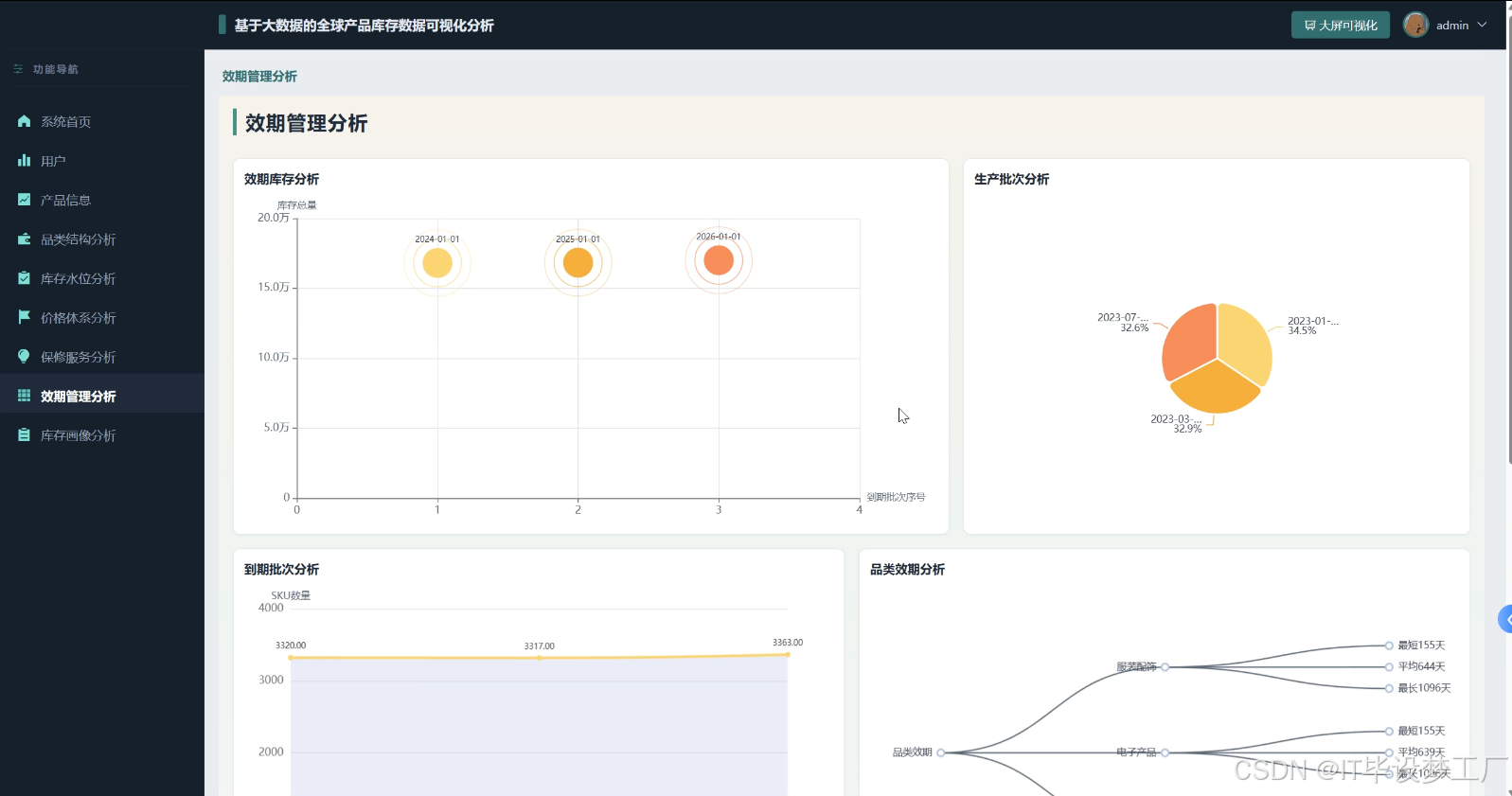The height and width of the screenshot is (796, 1512).
Task: Click the 3363.00 line data point
Action: 788,654
